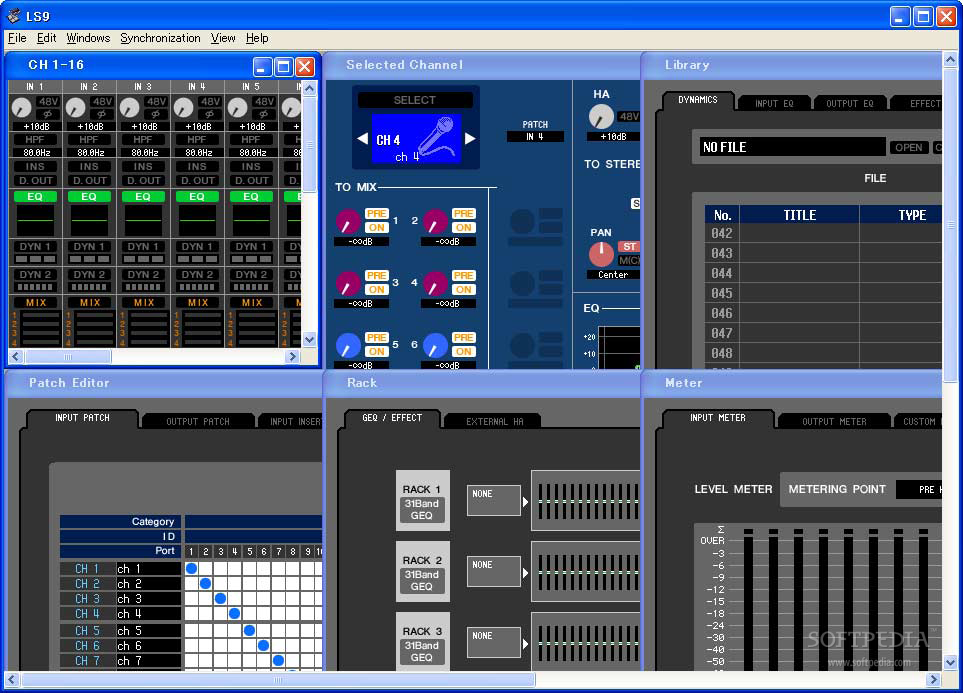Screen dimensions: 963x693
Task: Switch to OUTPUT METER tab
Action: pyautogui.click(x=834, y=421)
